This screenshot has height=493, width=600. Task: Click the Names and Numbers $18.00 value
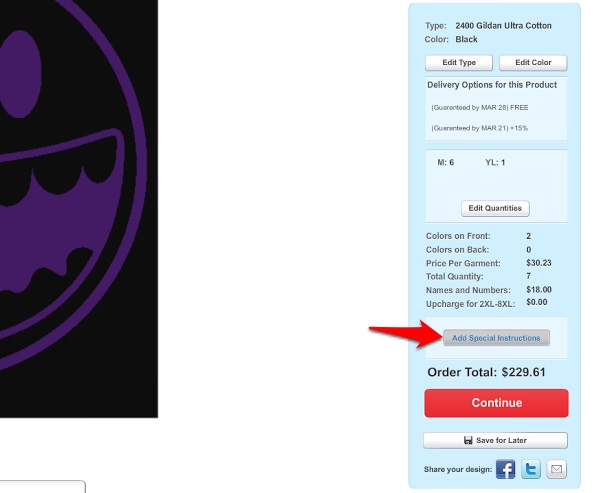[539, 290]
